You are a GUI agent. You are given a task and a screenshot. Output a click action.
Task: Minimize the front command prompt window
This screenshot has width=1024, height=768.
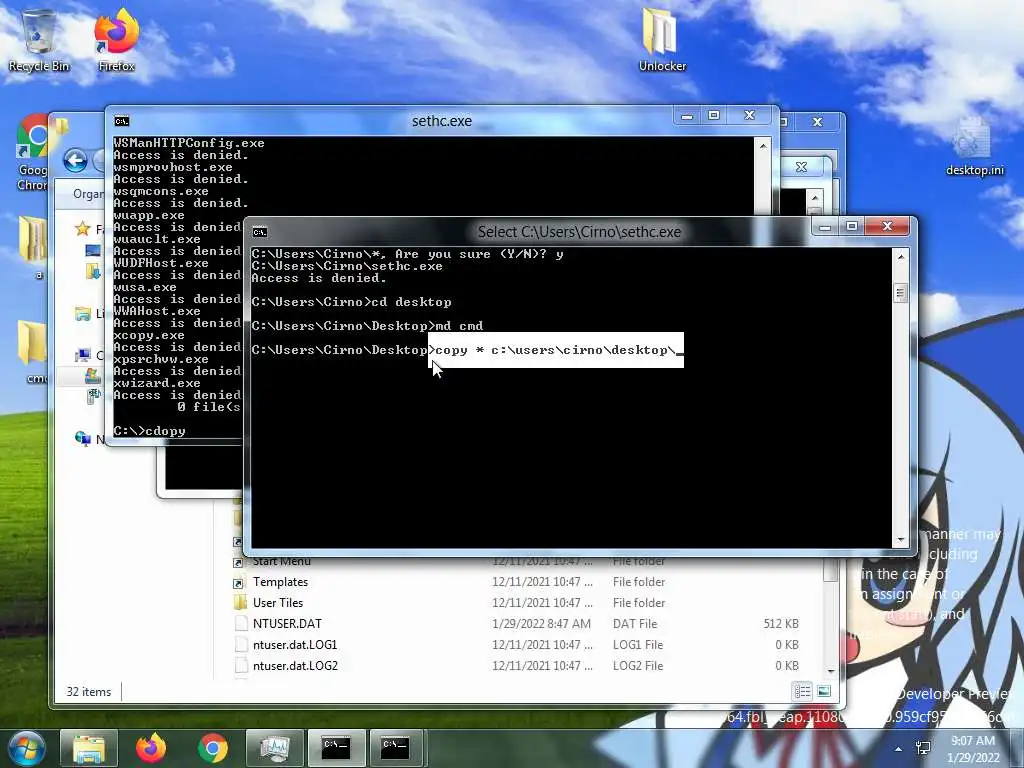[x=825, y=226]
